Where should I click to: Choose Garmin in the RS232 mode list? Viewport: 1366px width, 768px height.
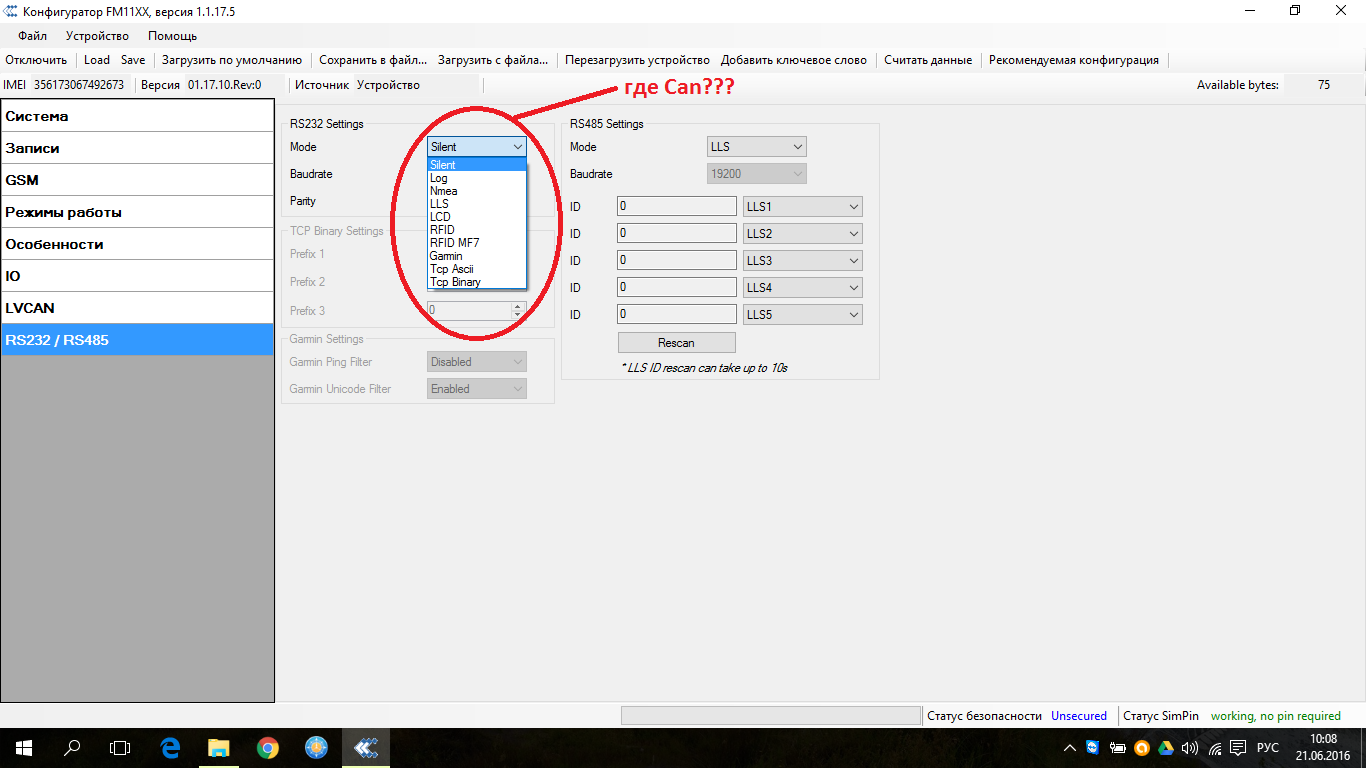click(x=446, y=256)
